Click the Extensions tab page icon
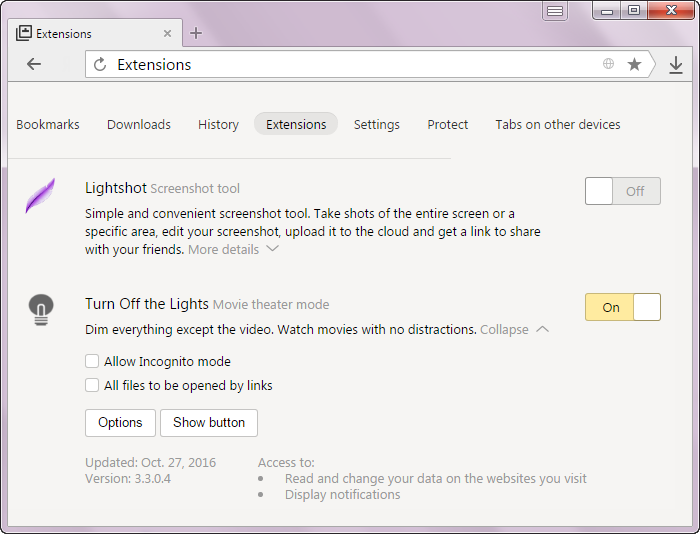700x534 pixels. (x=24, y=33)
